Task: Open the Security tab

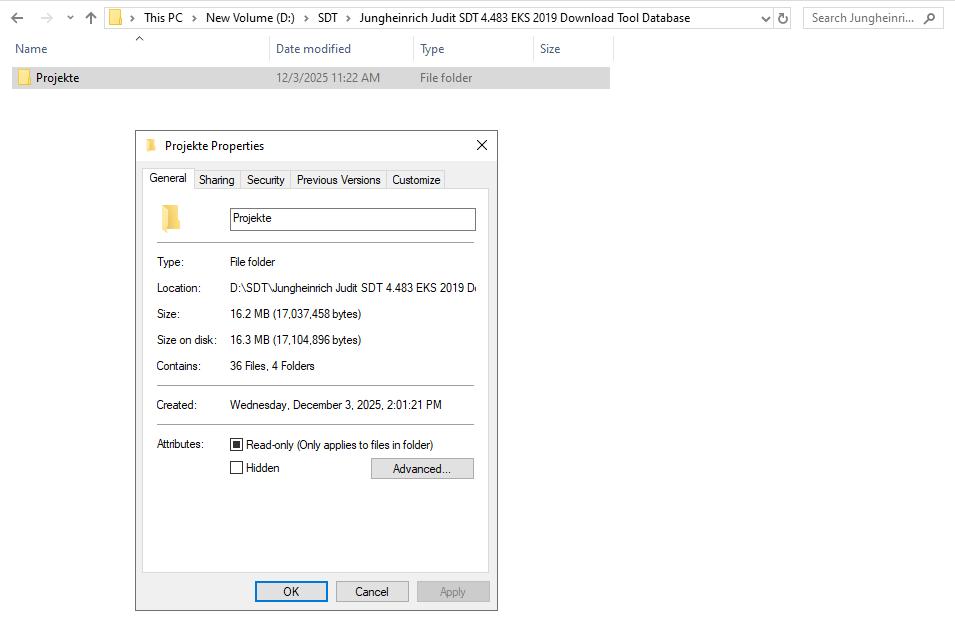Action: (266, 180)
